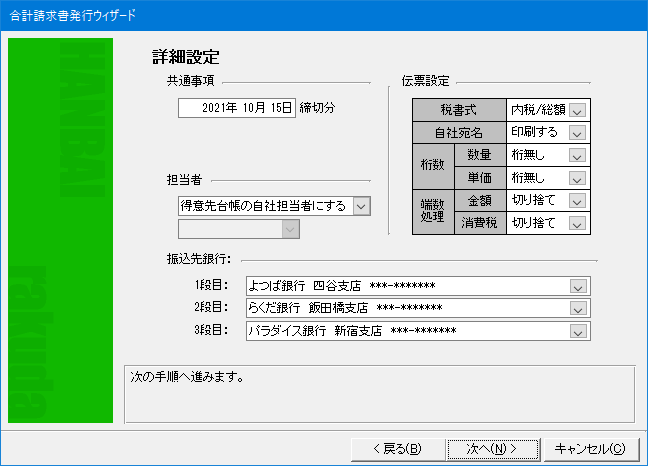648x466 pixels.
Task: Click the 税書式 header cell
Action: pos(459,110)
